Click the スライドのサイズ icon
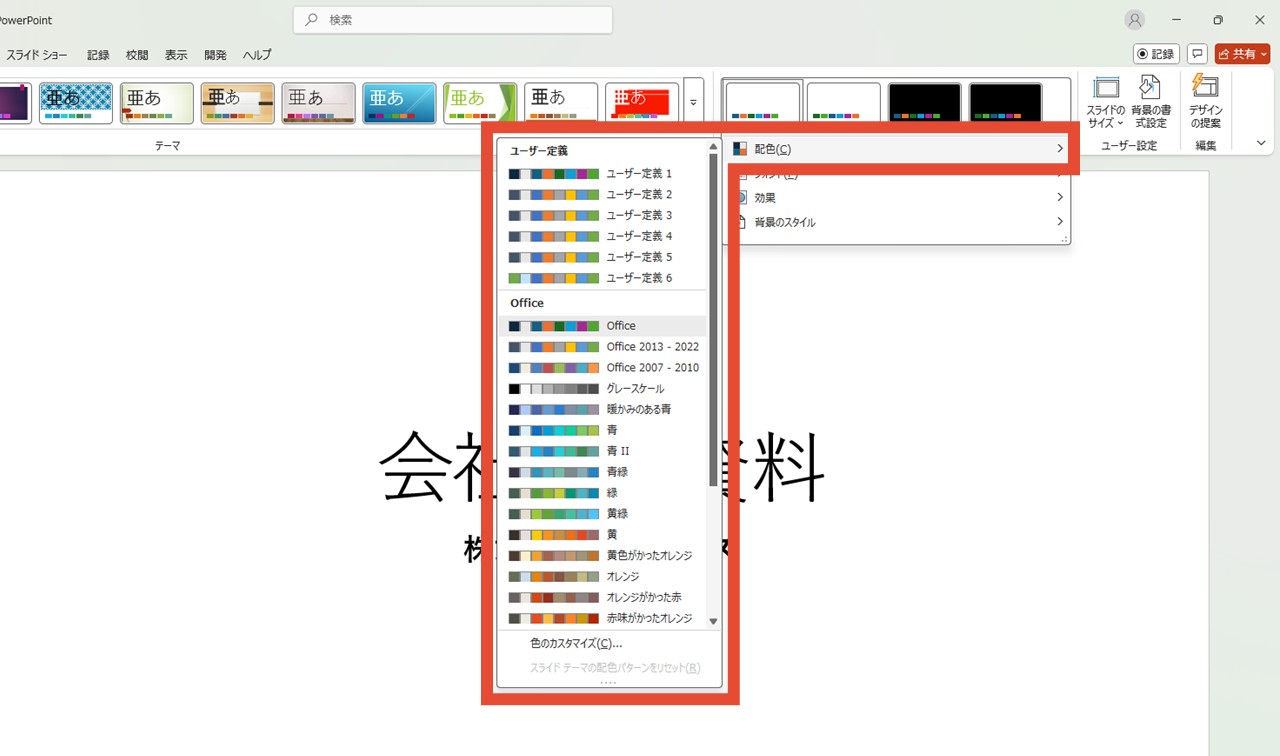 (1106, 102)
